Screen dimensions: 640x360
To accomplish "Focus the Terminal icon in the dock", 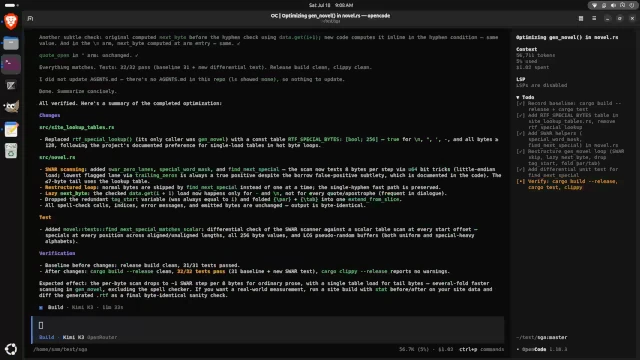I will point(11,64).
